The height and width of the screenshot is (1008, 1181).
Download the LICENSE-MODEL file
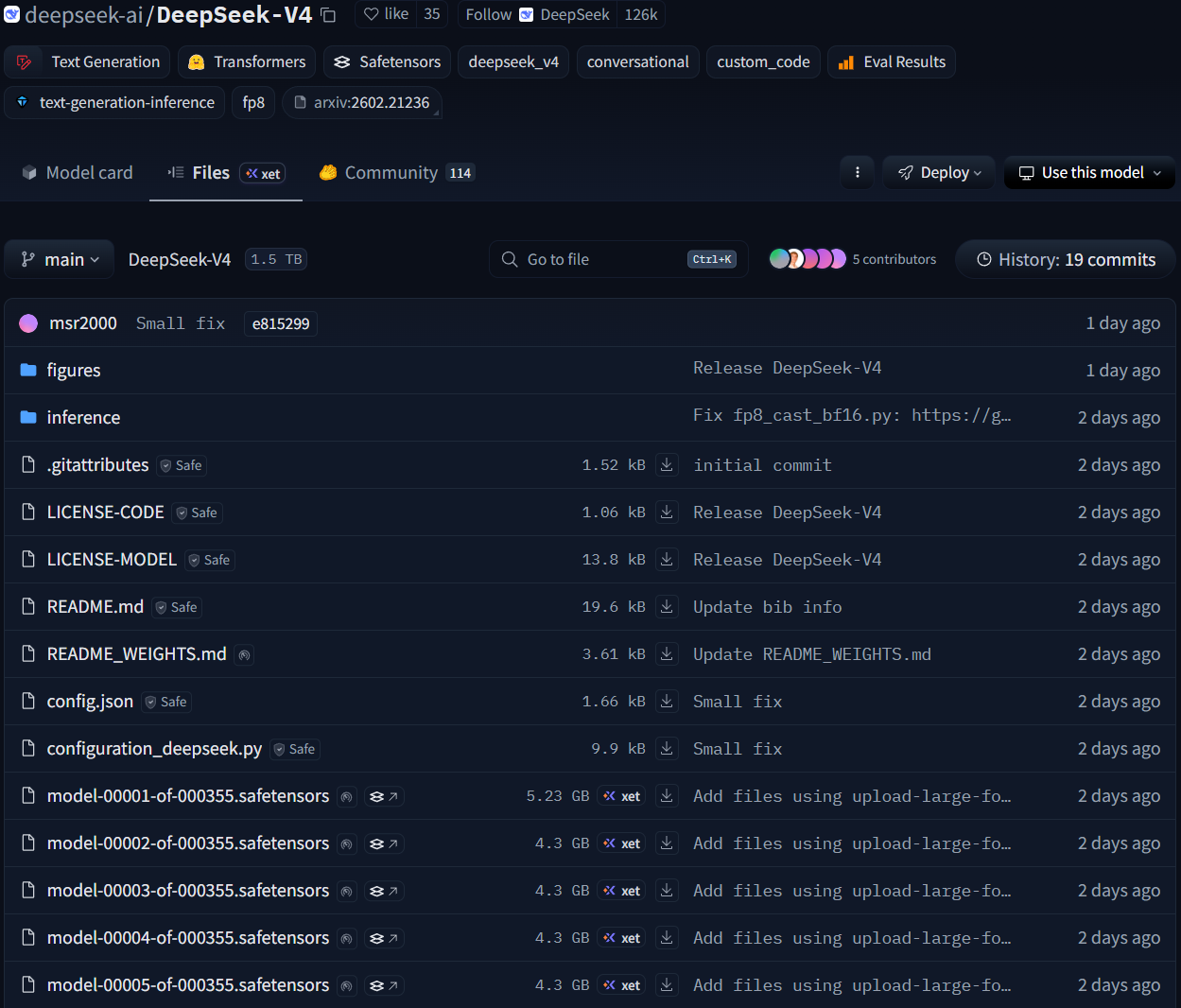[667, 559]
